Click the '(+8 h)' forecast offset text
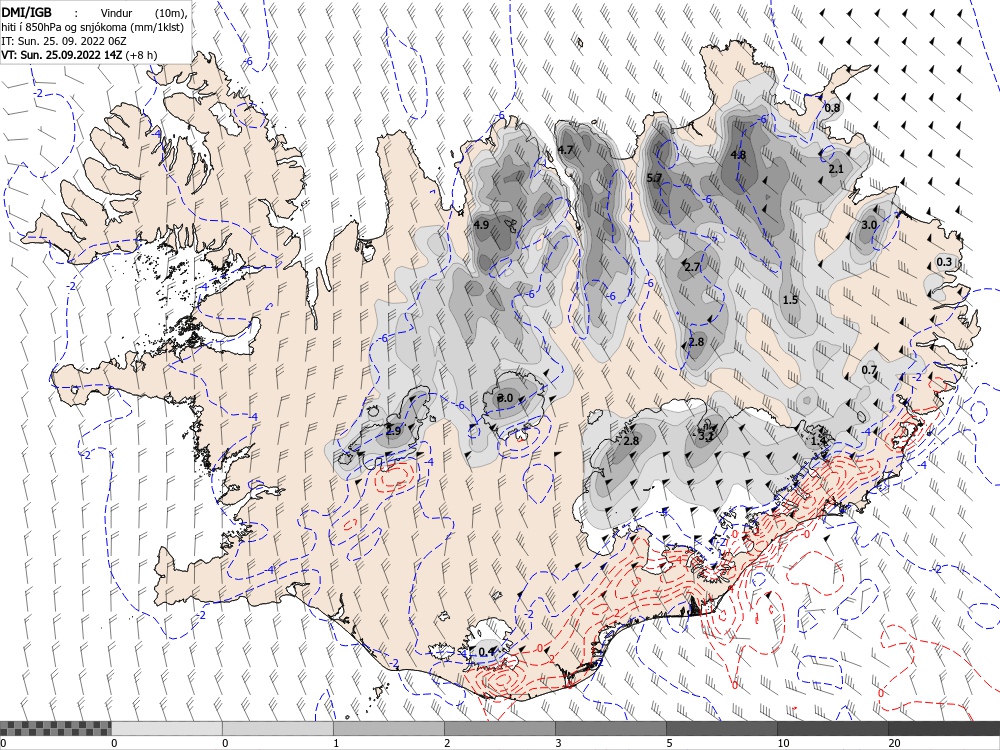Viewport: 1000px width, 750px height. (x=141, y=55)
